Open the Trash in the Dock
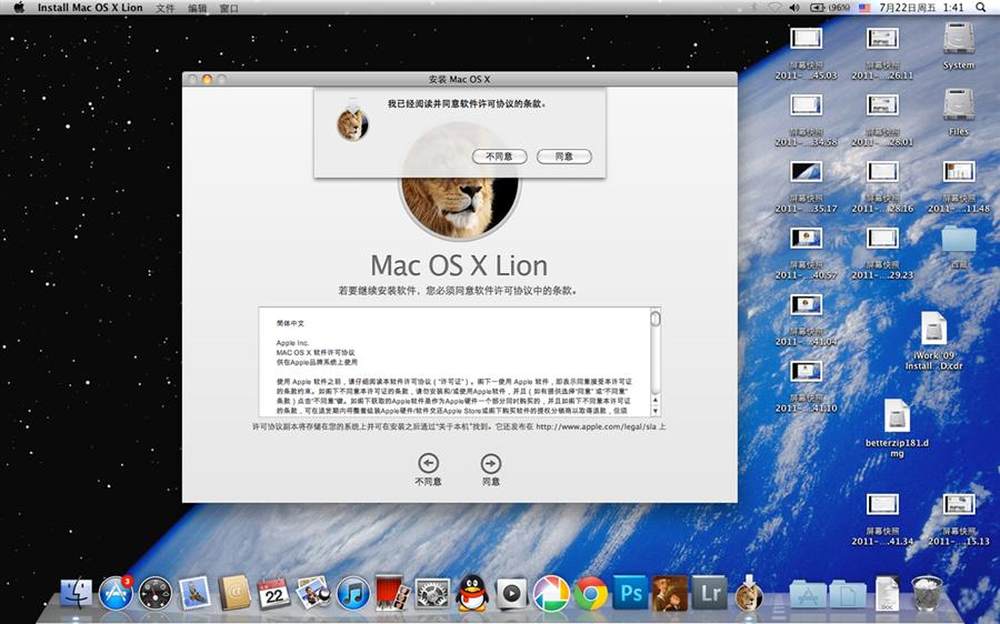Image resolution: width=1000 pixels, height=624 pixels. click(926, 593)
